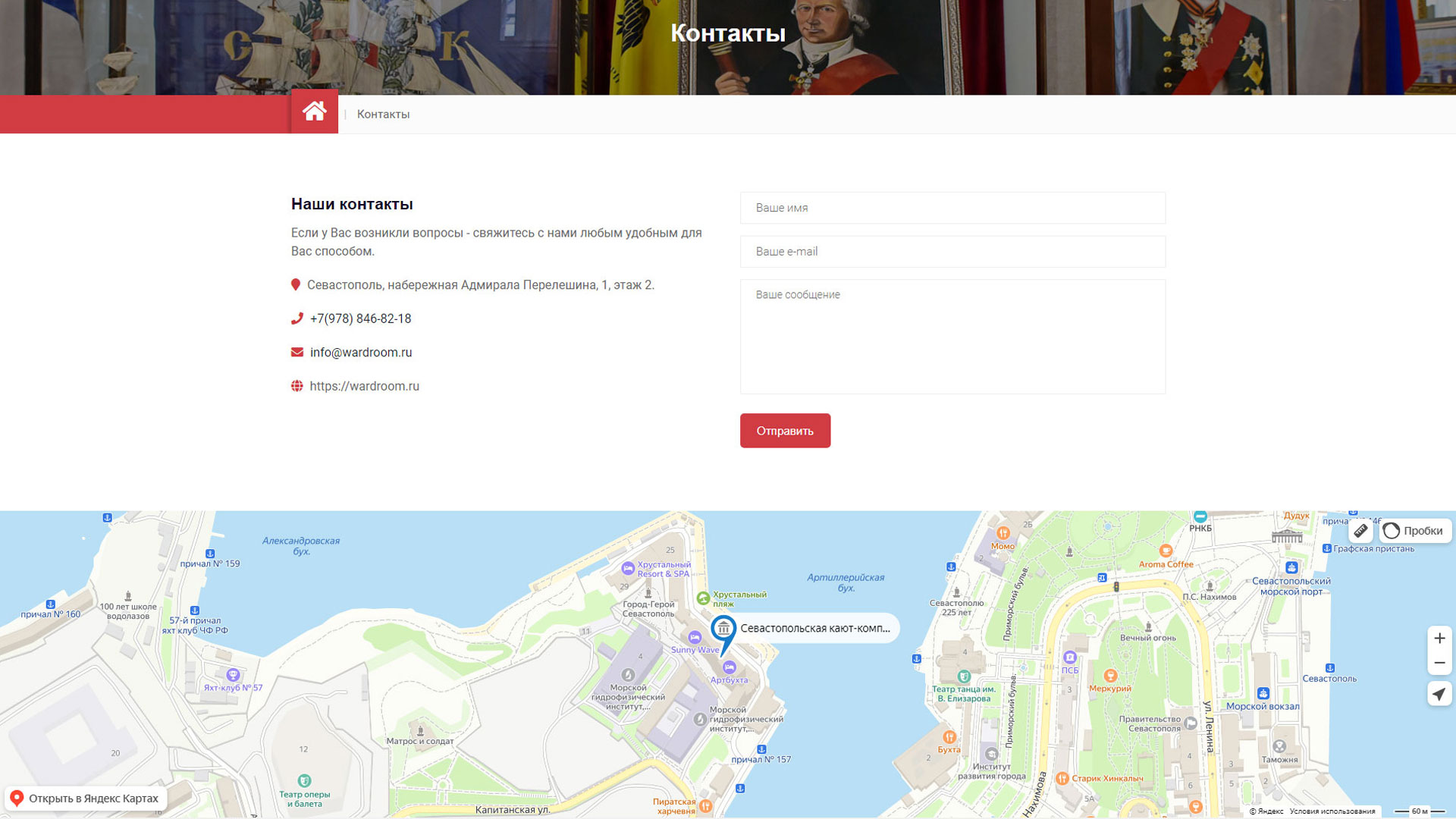
Task: Open the Севастопольская кают-комп... map label
Action: (815, 628)
